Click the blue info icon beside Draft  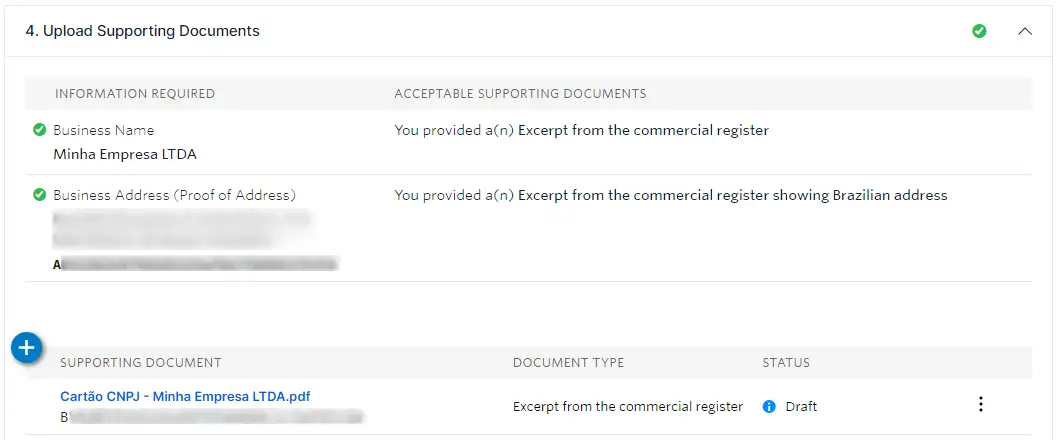[x=769, y=407]
